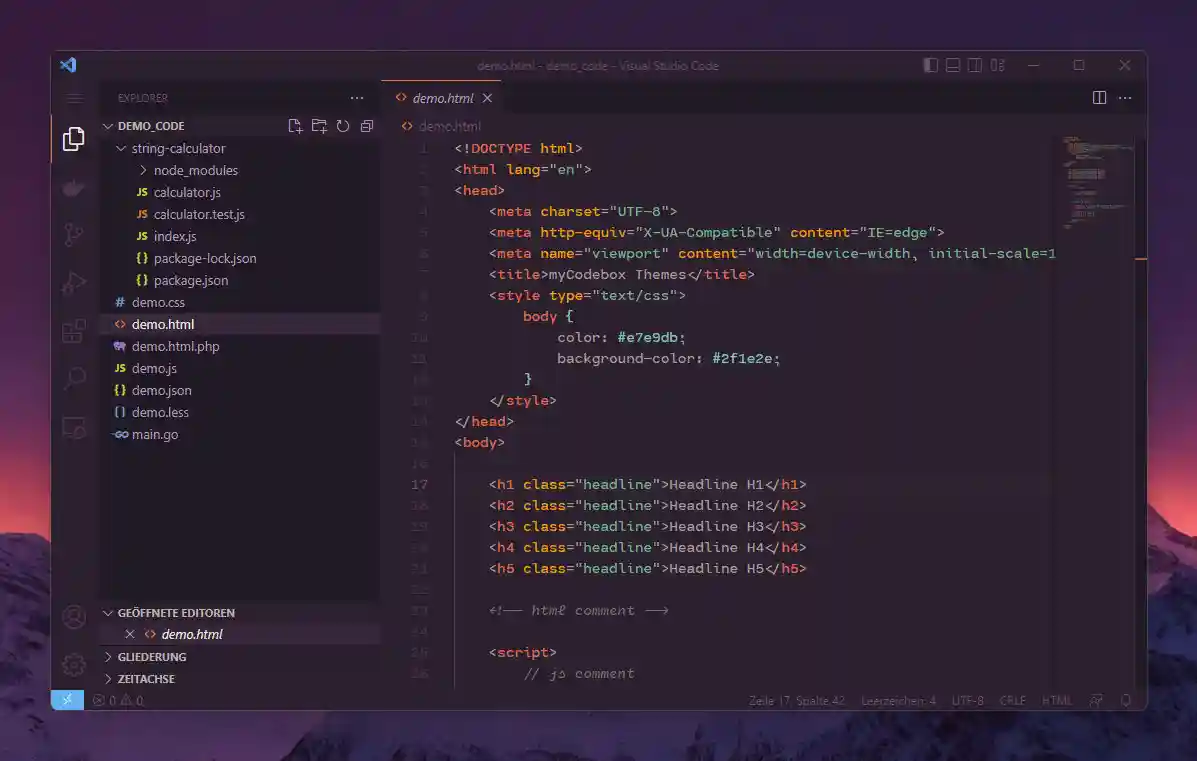Toggle the primary sidebar visibility
This screenshot has height=761, width=1197.
931,66
